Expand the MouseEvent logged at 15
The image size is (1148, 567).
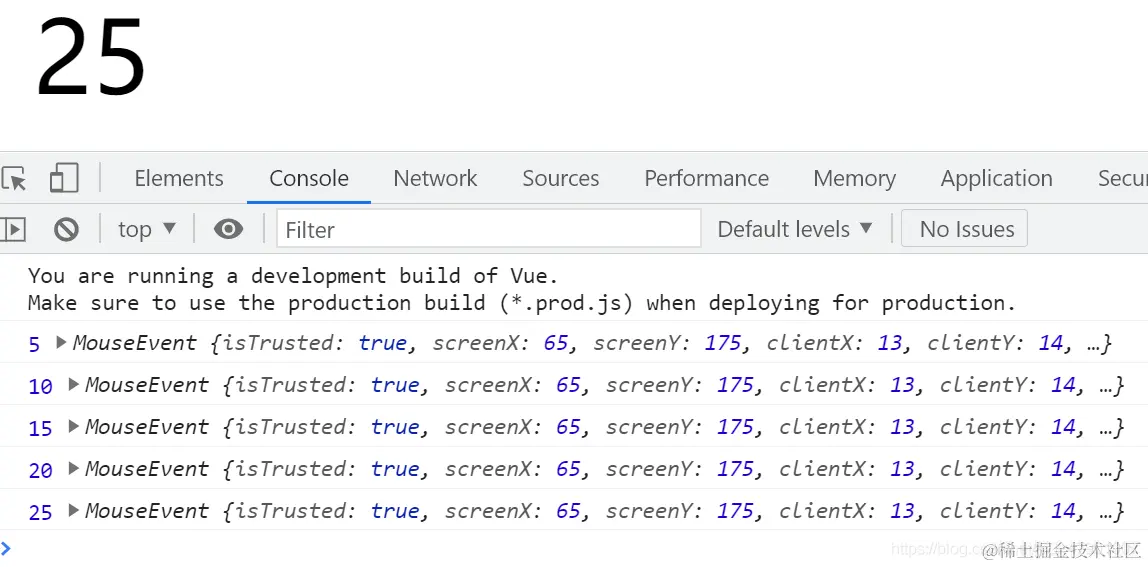tap(73, 426)
